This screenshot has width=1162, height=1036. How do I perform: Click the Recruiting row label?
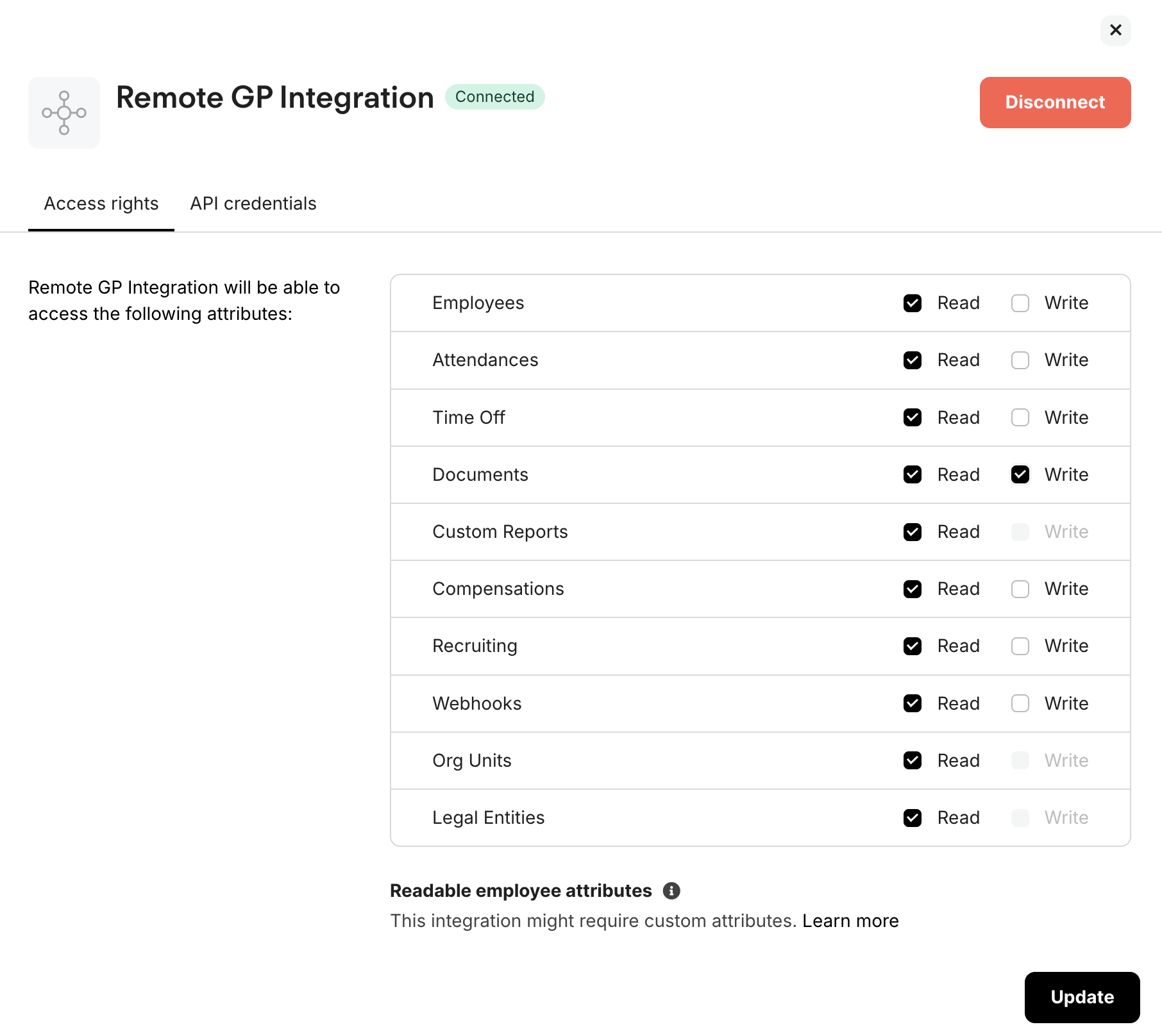(x=475, y=646)
